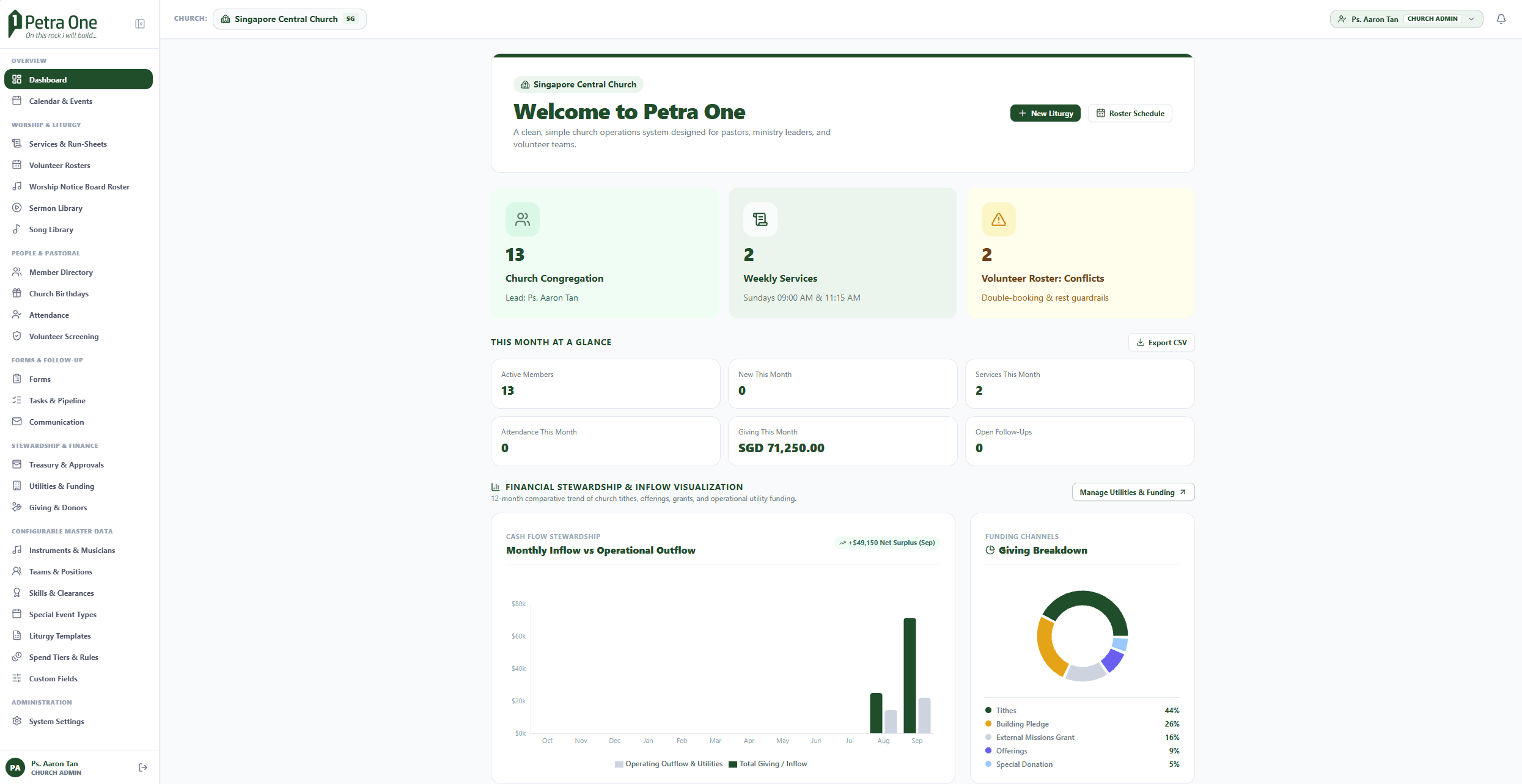Open Communication page
This screenshot has width=1522, height=784.
[78, 422]
